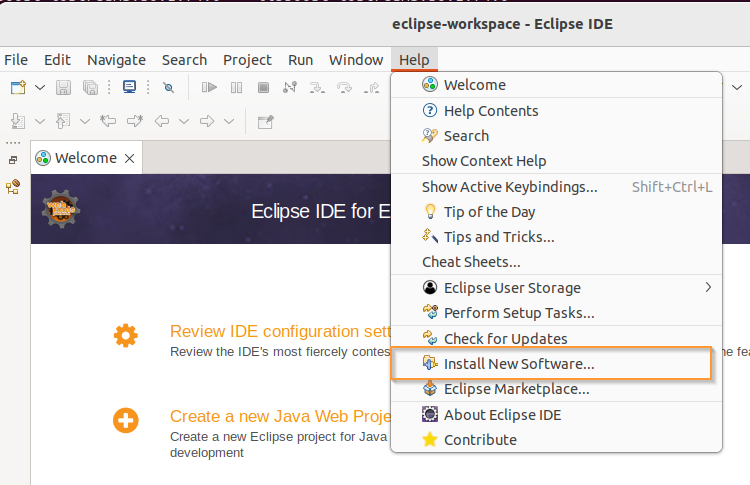750x485 pixels.
Task: Click the Type Hierarchy icon in left sidebar
Action: point(13,187)
